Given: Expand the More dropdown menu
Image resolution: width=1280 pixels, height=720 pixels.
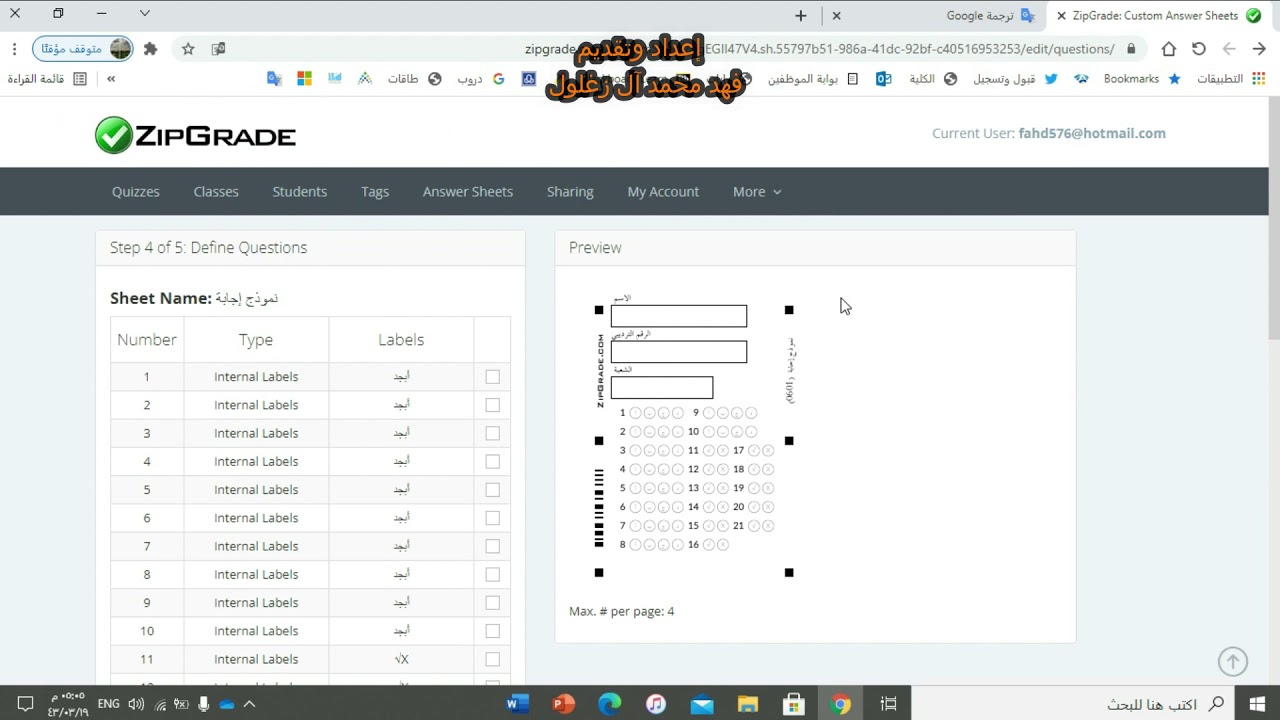Looking at the screenshot, I should [x=757, y=191].
